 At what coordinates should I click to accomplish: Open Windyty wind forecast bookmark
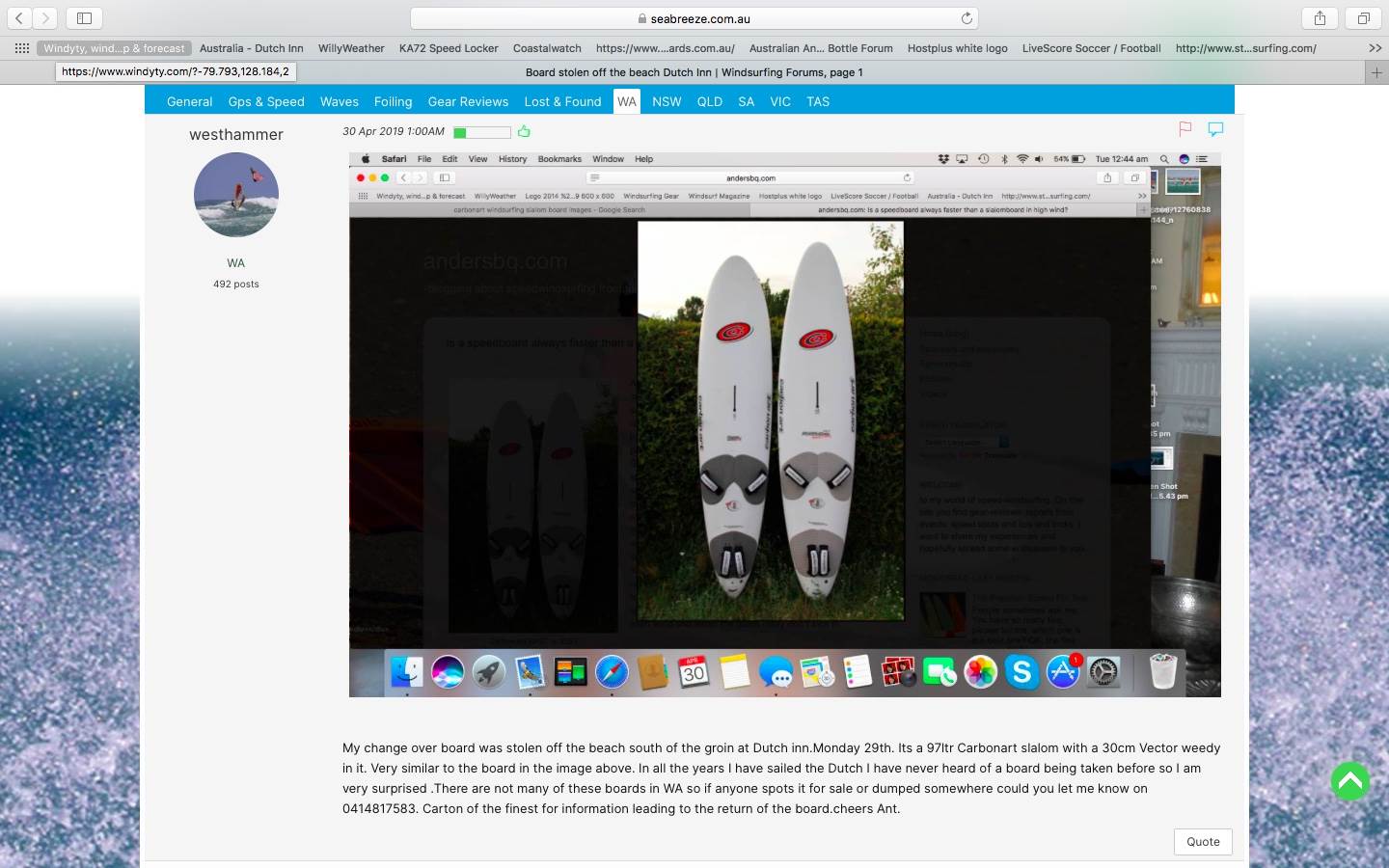tap(114, 48)
